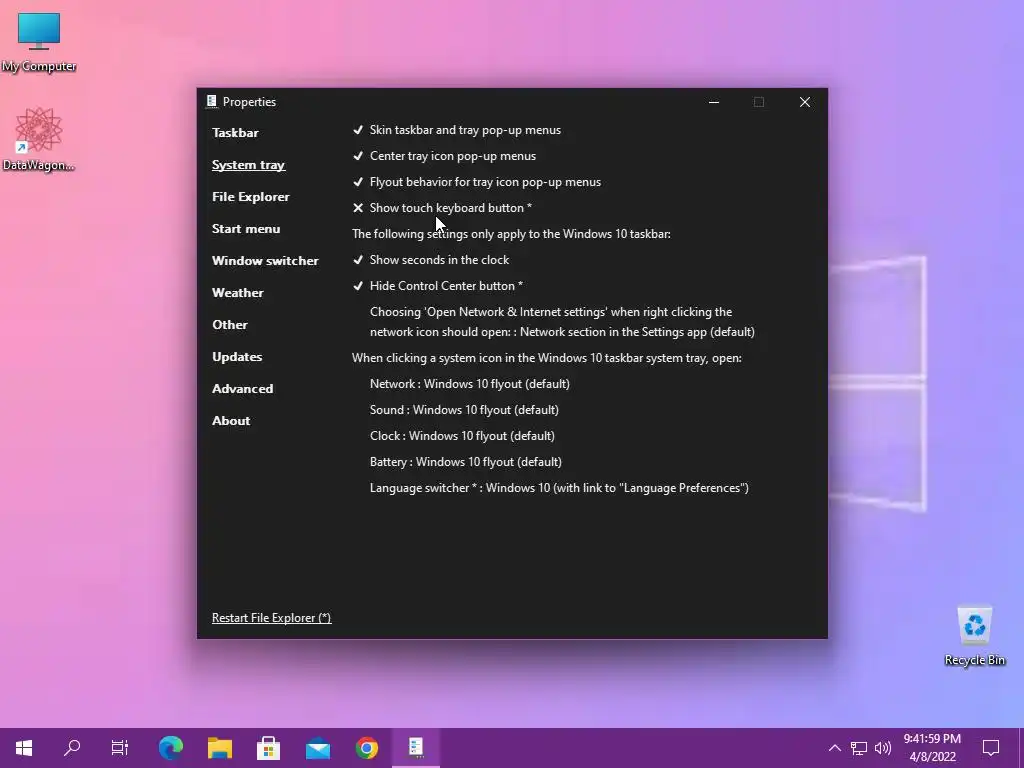Select the Recycle Bin desktop icon

tap(974, 636)
